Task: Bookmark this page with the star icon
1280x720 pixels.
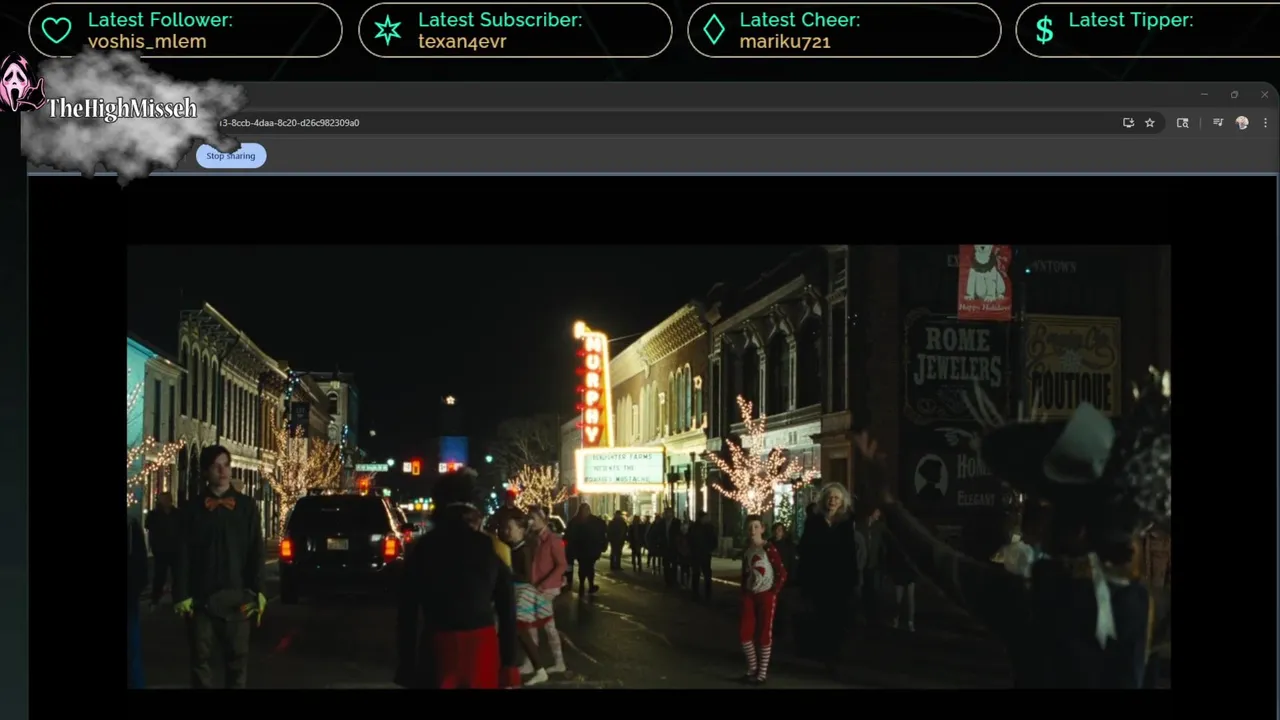Action: [1150, 123]
